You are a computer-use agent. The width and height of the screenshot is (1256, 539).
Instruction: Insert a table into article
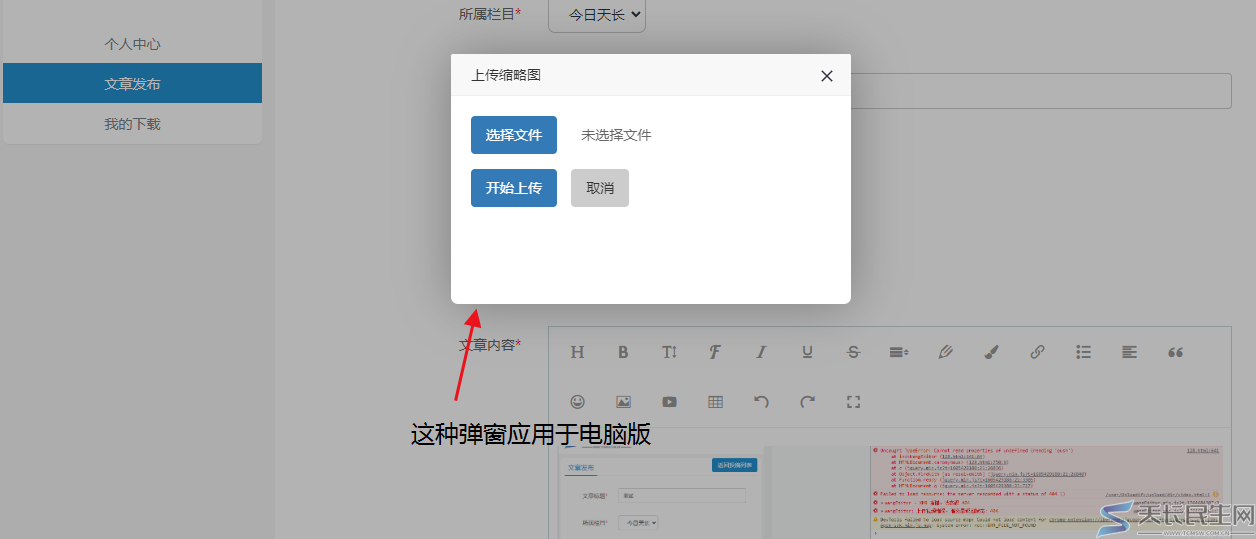(x=715, y=402)
